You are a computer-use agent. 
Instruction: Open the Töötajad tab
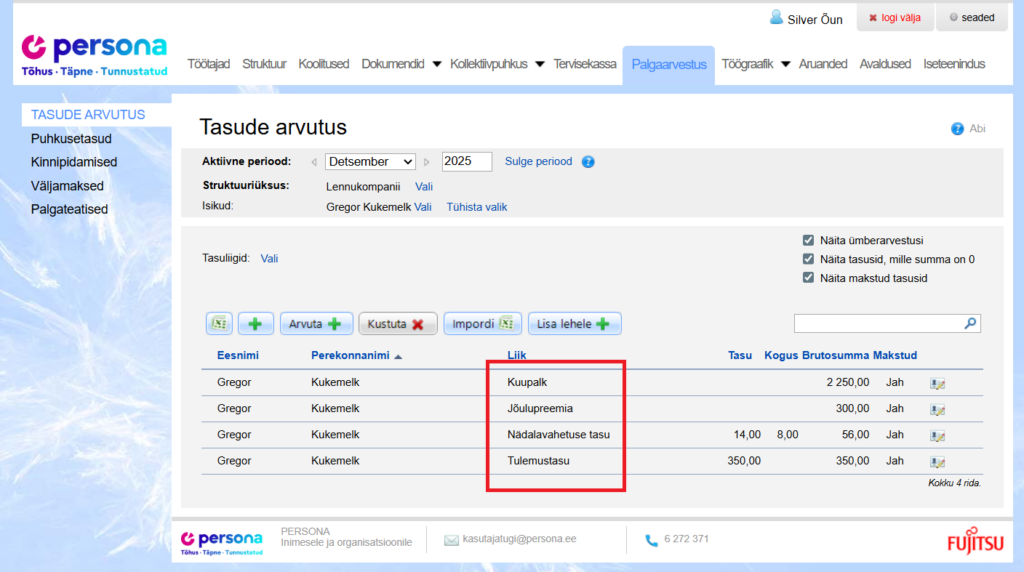pos(209,64)
